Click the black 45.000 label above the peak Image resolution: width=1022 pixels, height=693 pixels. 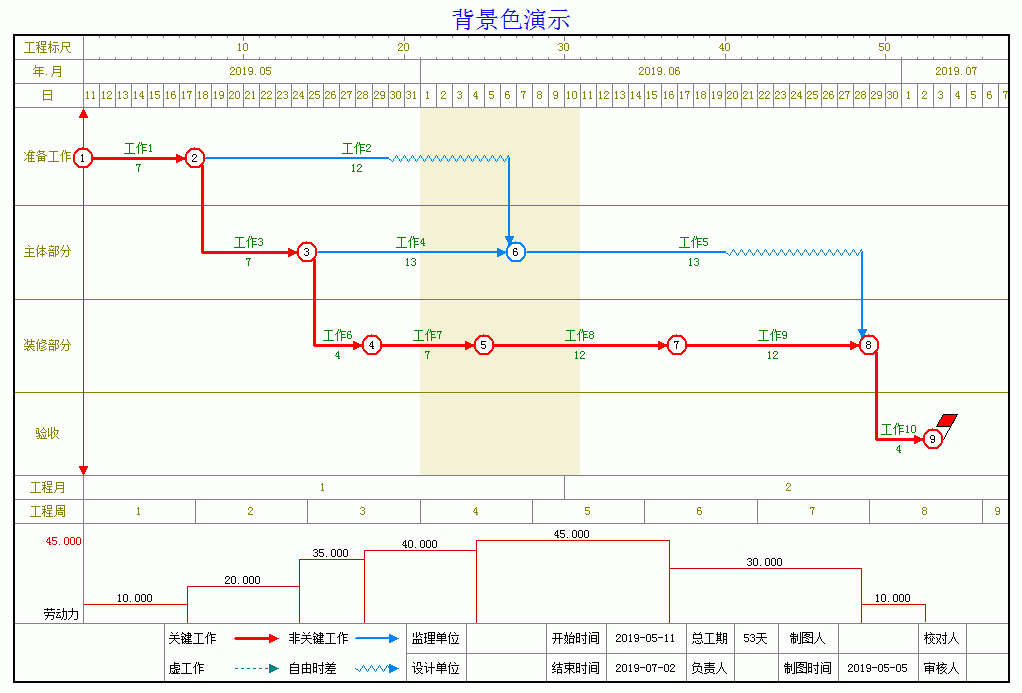(572, 535)
